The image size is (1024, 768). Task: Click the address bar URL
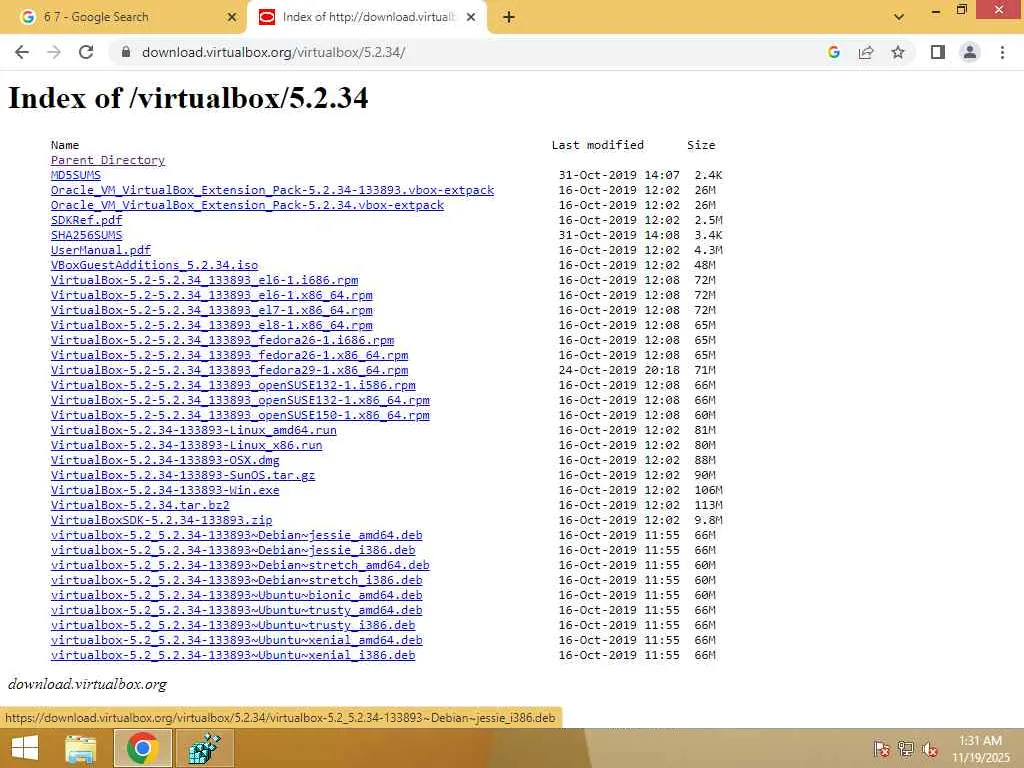273,52
